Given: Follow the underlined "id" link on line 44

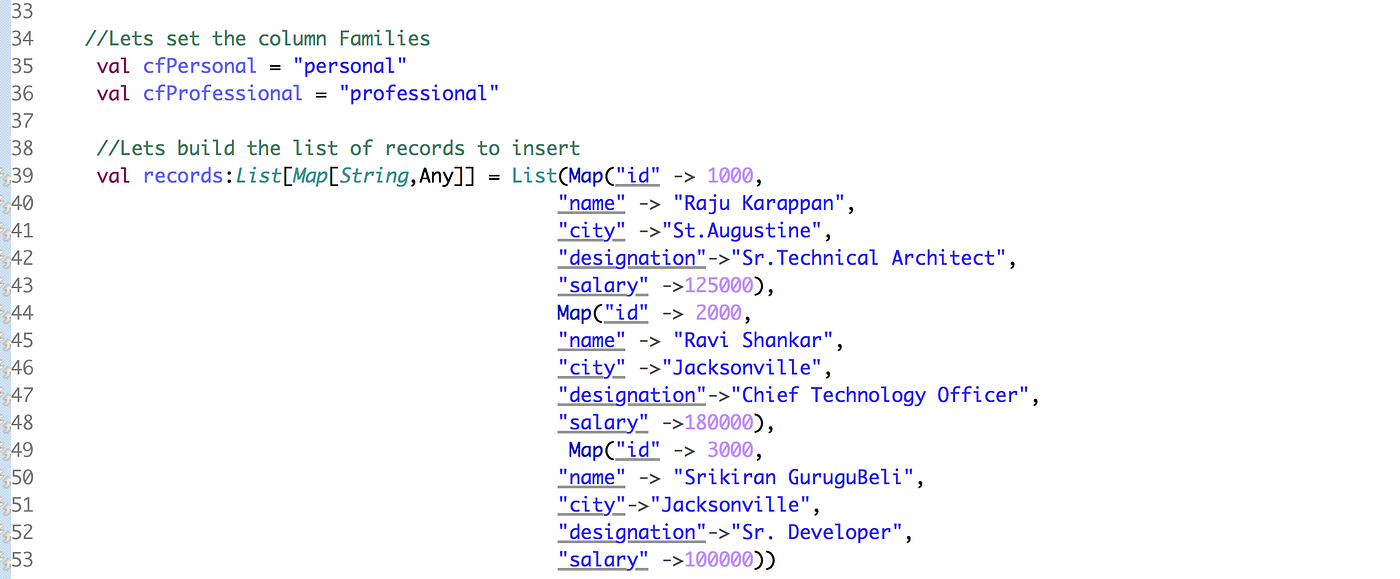Looking at the screenshot, I should click(x=626, y=312).
